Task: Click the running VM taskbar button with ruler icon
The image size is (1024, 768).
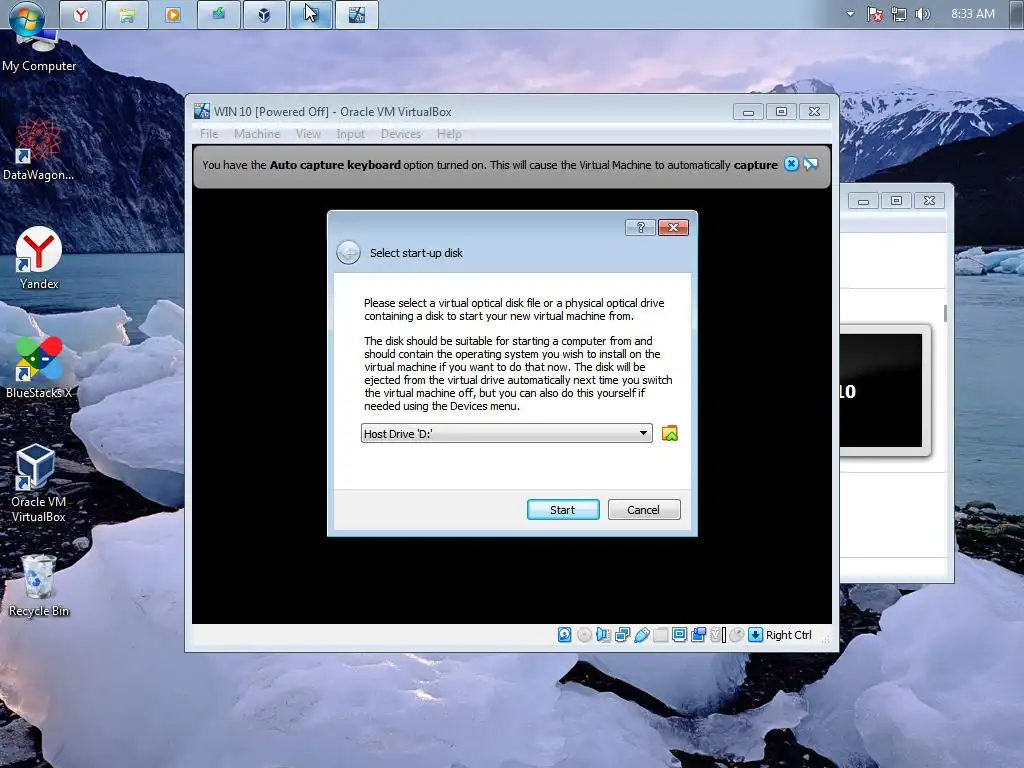Action: [x=357, y=14]
